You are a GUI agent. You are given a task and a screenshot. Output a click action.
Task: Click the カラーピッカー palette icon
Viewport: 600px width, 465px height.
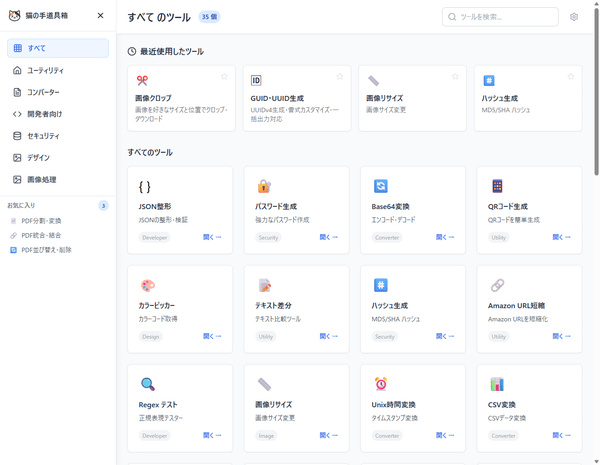coord(148,285)
